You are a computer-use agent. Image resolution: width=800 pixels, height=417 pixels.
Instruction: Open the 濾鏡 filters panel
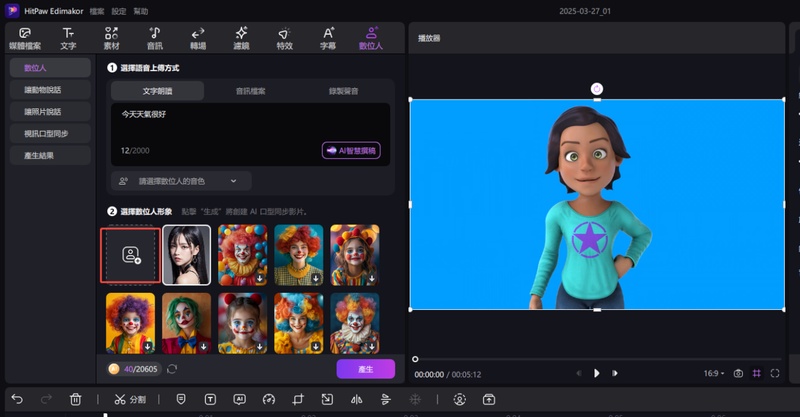point(241,39)
